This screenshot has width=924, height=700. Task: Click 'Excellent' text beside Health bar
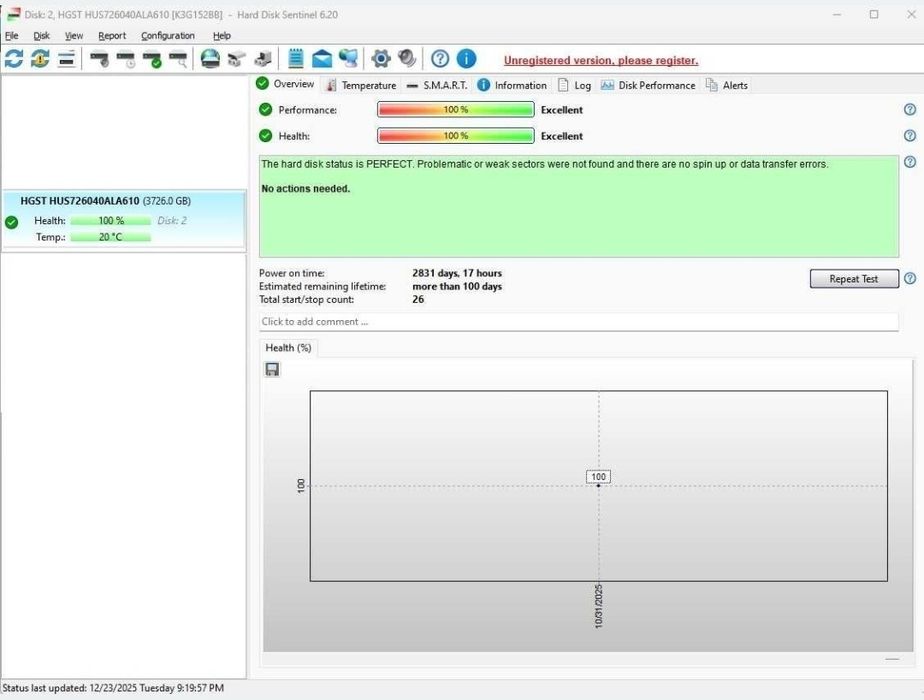pyautogui.click(x=562, y=136)
